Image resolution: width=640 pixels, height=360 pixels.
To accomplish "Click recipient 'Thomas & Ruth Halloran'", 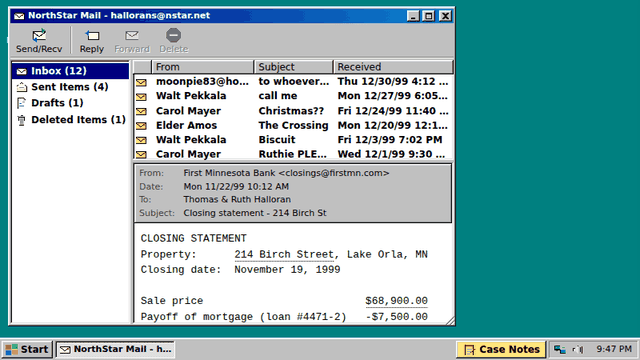I will tap(237, 200).
